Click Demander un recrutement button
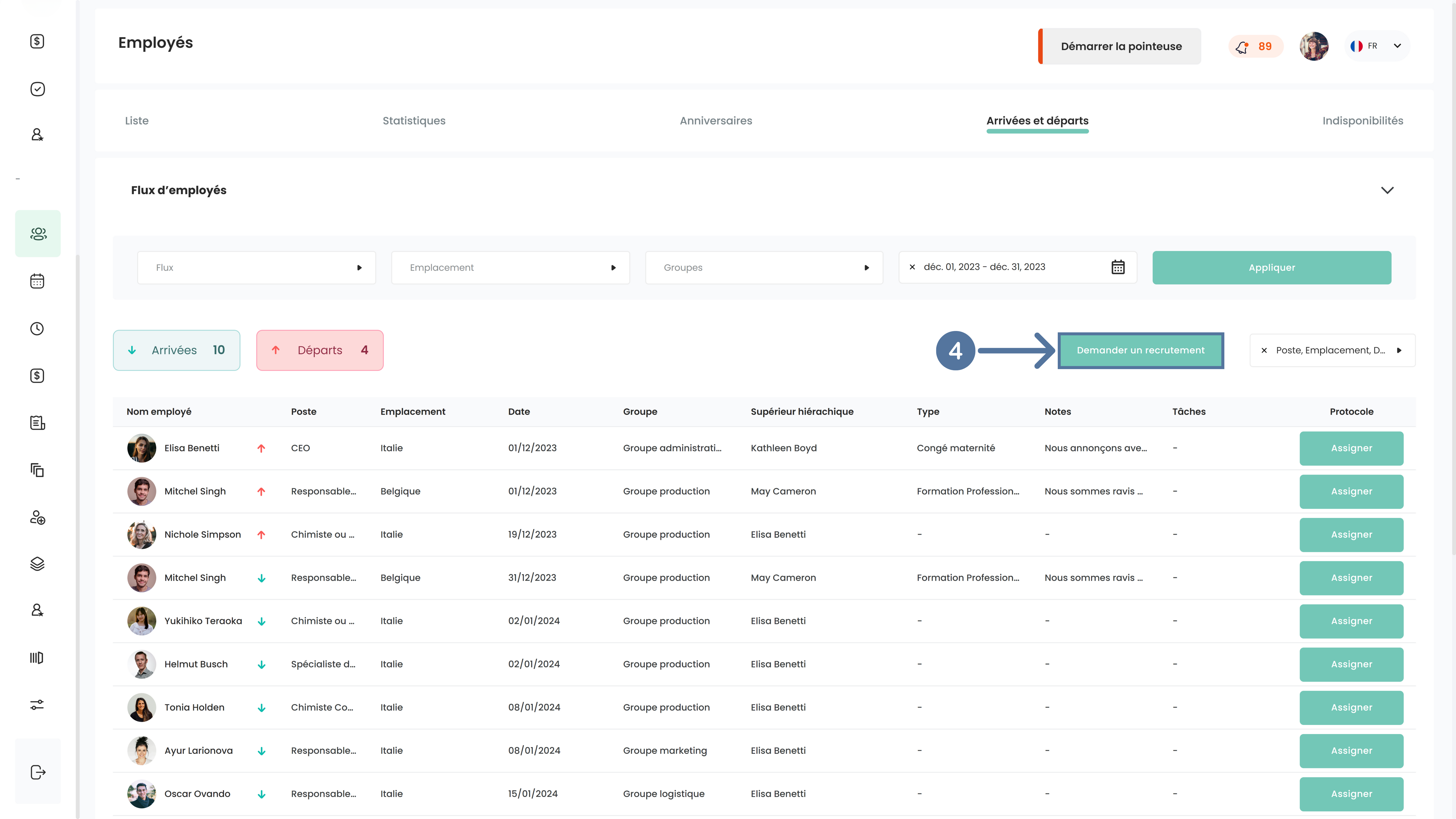The height and width of the screenshot is (819, 1456). (x=1141, y=350)
